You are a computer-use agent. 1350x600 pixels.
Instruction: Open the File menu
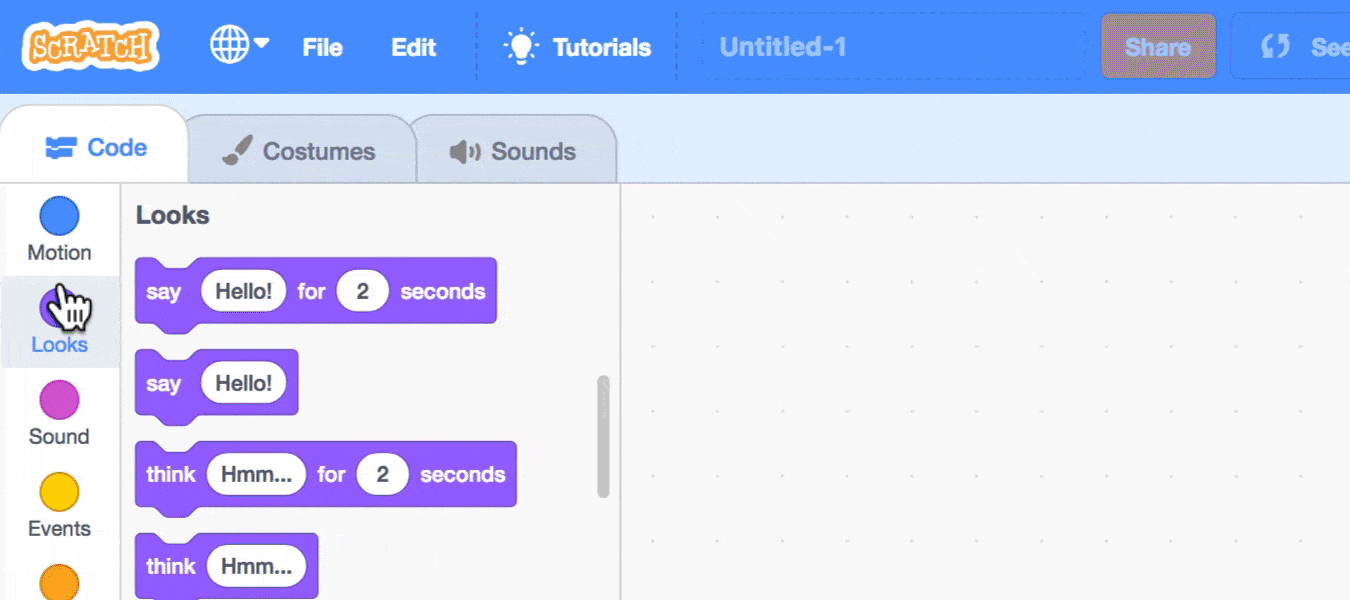322,47
